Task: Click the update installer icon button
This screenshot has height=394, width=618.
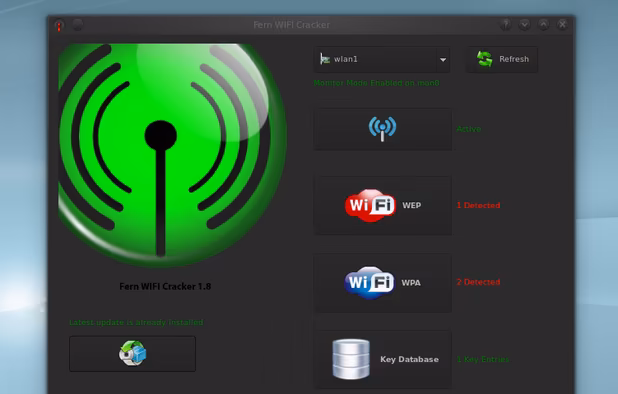Action: (132, 353)
